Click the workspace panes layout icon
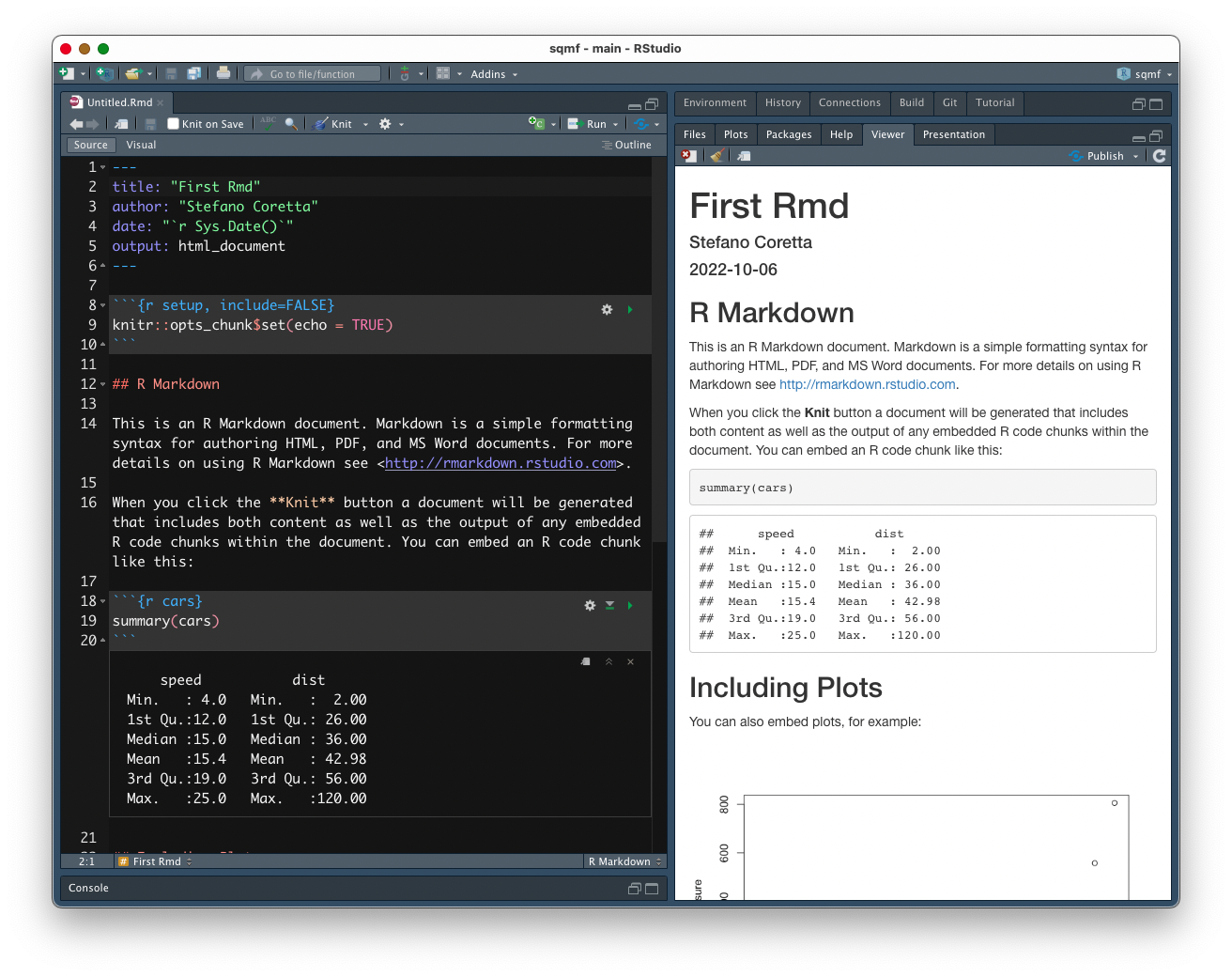The width and height of the screenshot is (1232, 977). point(443,73)
